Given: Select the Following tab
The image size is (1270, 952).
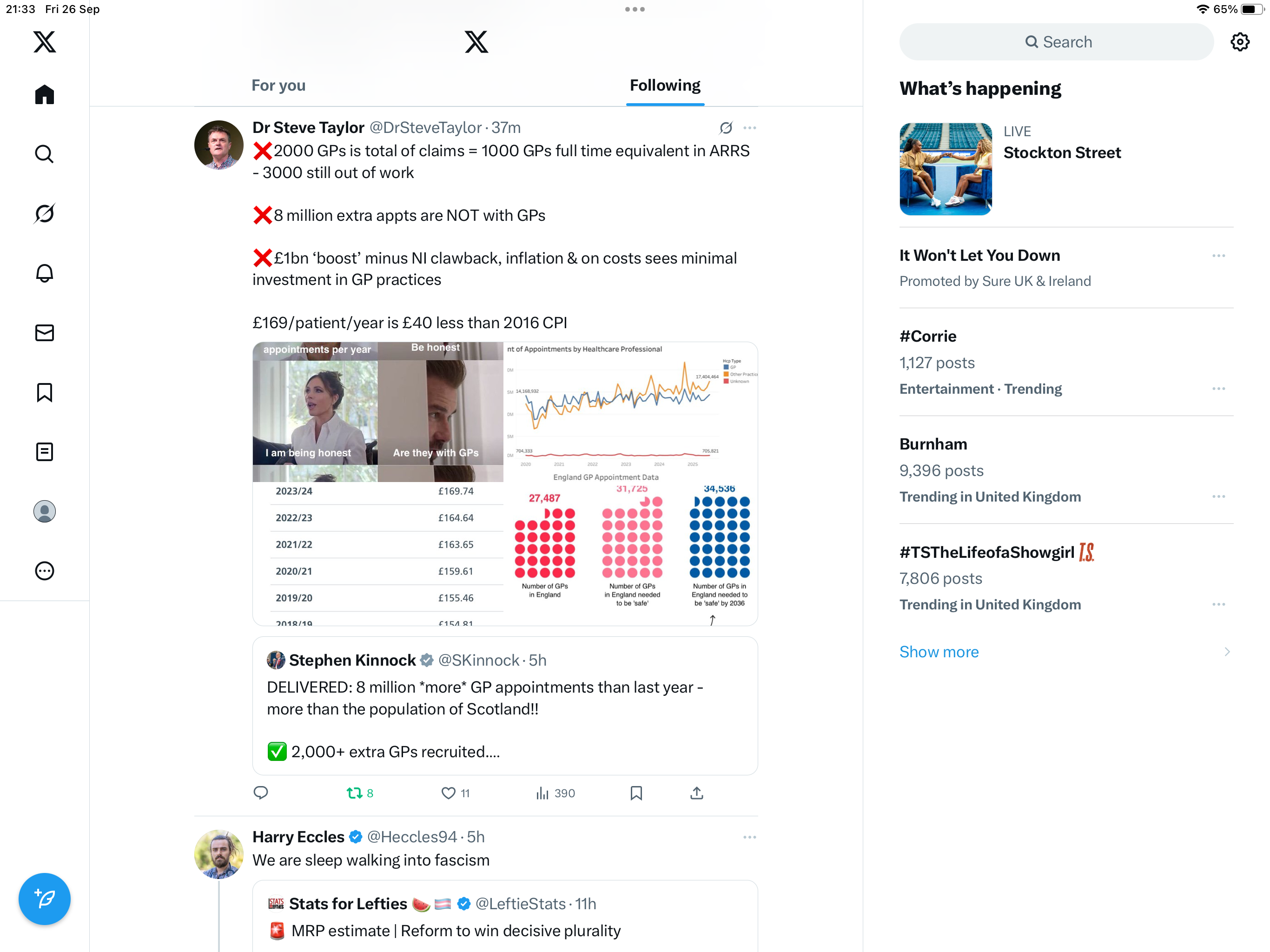Looking at the screenshot, I should tap(665, 86).
